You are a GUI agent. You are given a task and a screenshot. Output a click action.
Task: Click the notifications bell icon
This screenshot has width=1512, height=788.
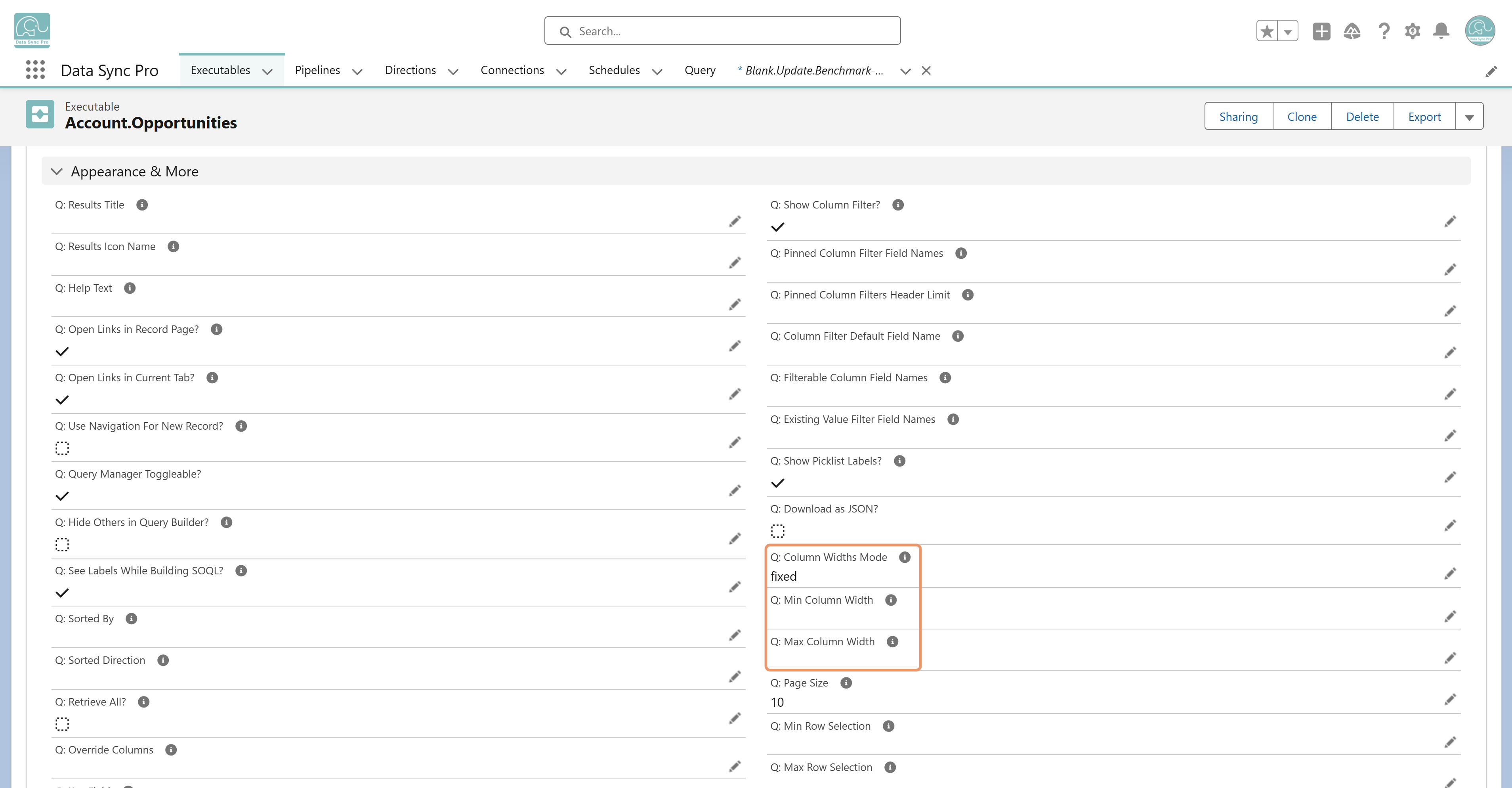[x=1441, y=31]
